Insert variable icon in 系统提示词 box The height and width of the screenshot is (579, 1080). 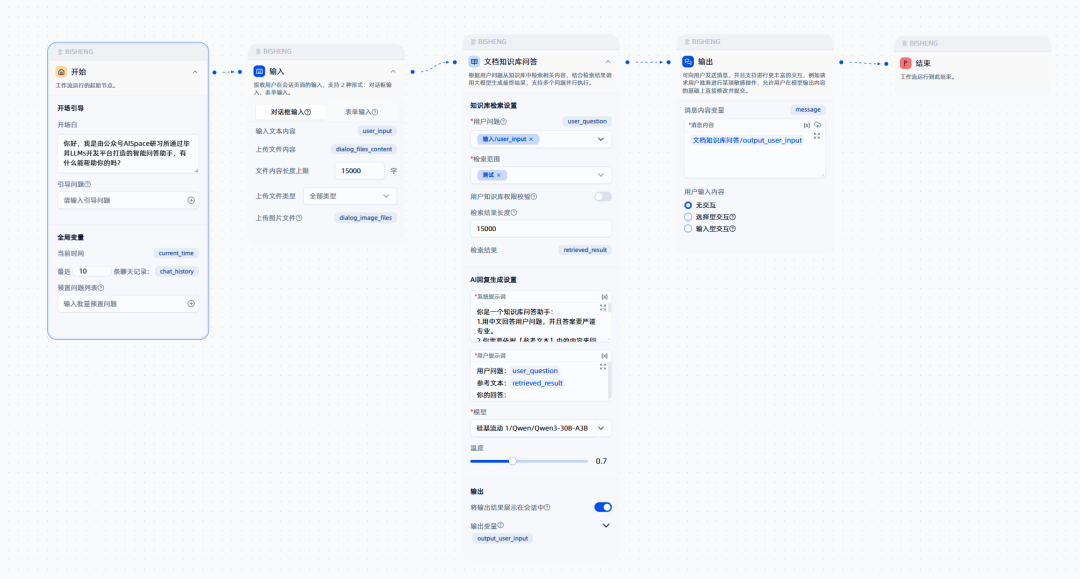click(x=604, y=297)
